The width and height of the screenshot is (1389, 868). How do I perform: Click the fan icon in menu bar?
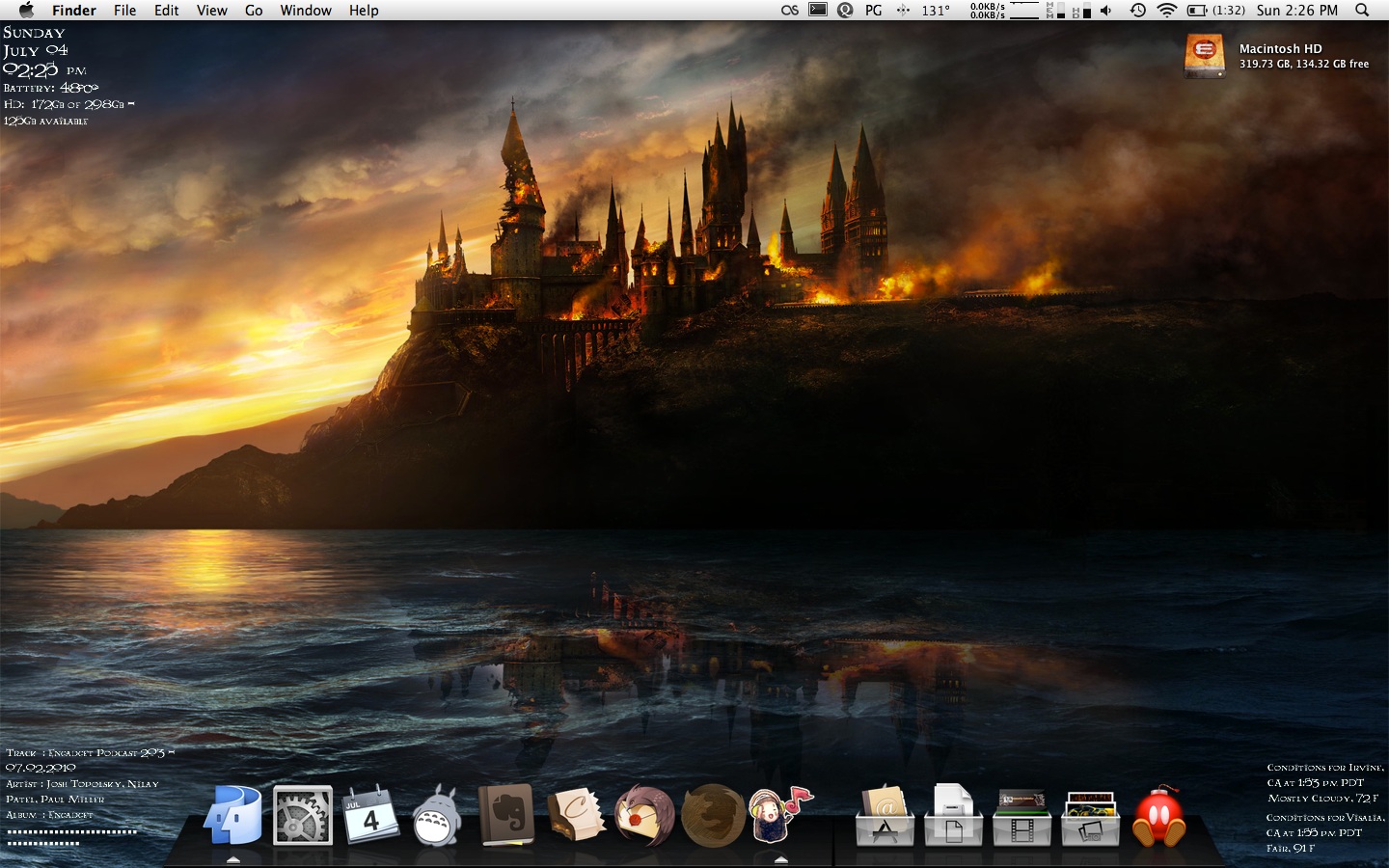click(x=903, y=11)
